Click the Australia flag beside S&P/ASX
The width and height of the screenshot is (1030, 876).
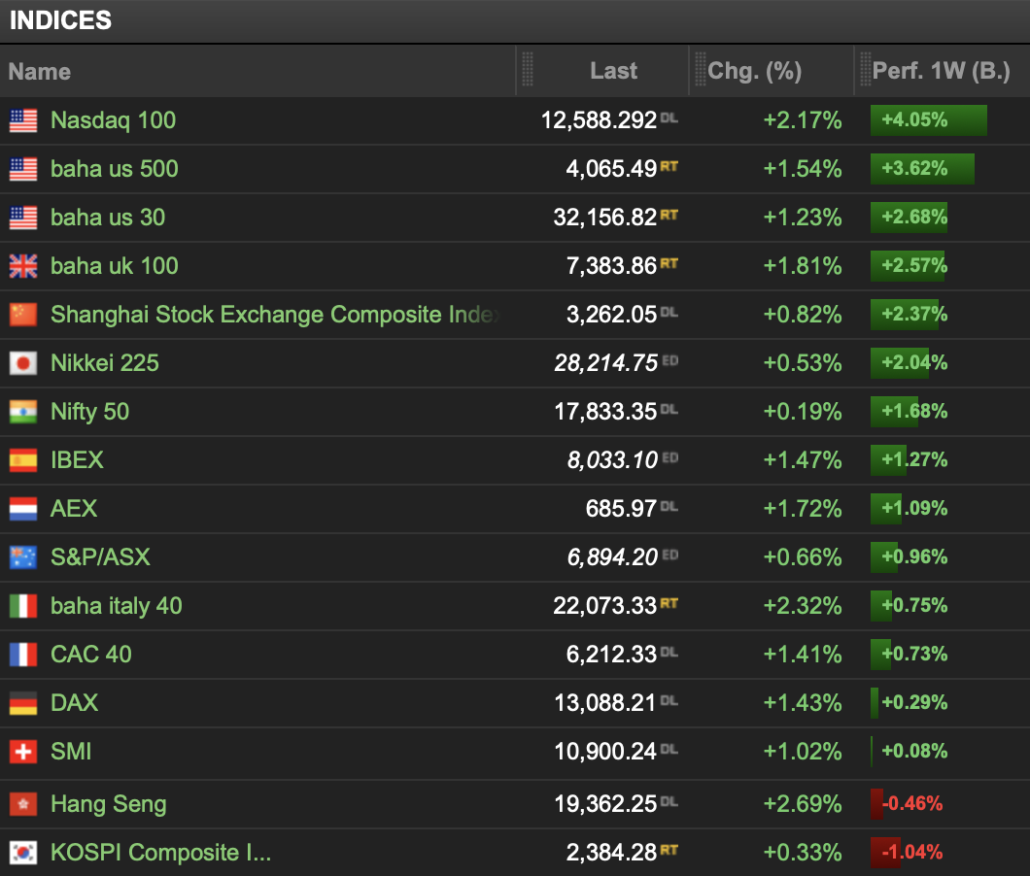(23, 558)
